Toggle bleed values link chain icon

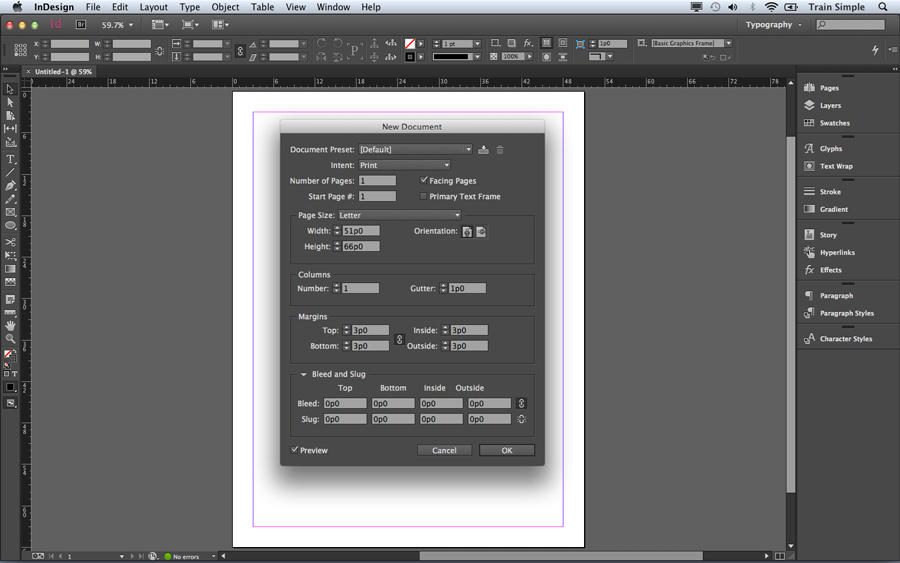click(x=521, y=403)
